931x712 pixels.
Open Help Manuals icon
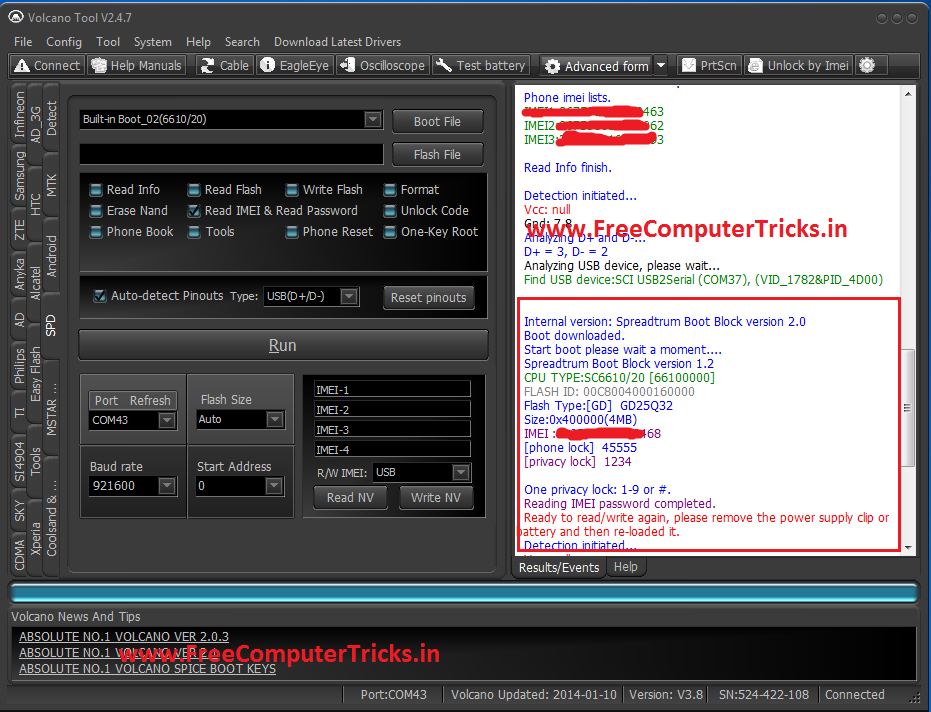coord(99,65)
